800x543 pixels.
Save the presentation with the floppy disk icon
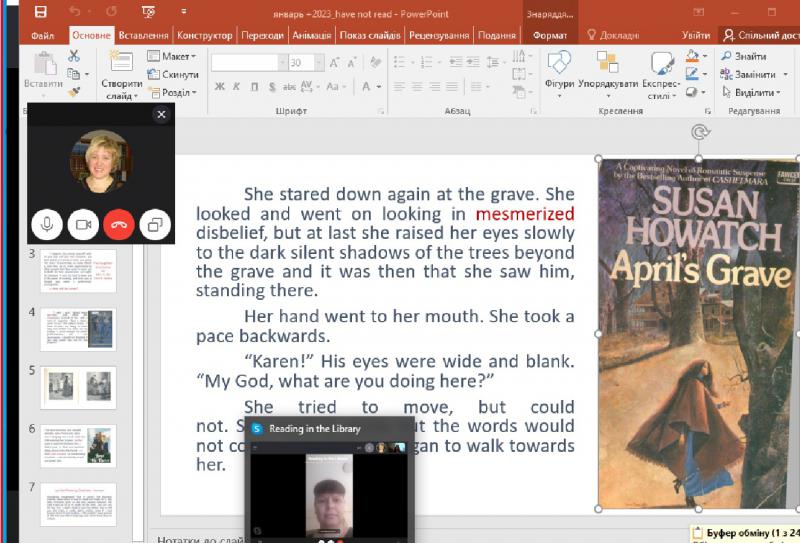click(40, 12)
